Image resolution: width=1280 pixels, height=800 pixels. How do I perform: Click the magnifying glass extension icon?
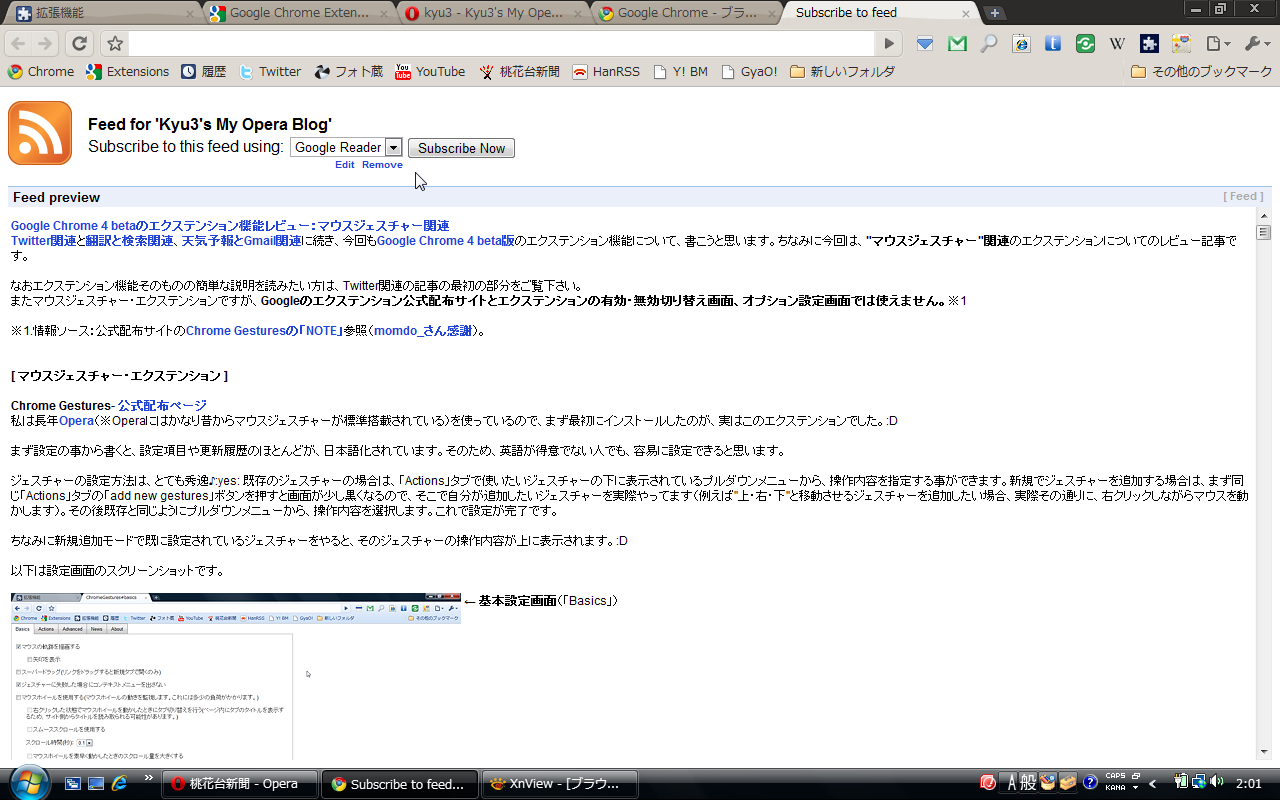[989, 44]
